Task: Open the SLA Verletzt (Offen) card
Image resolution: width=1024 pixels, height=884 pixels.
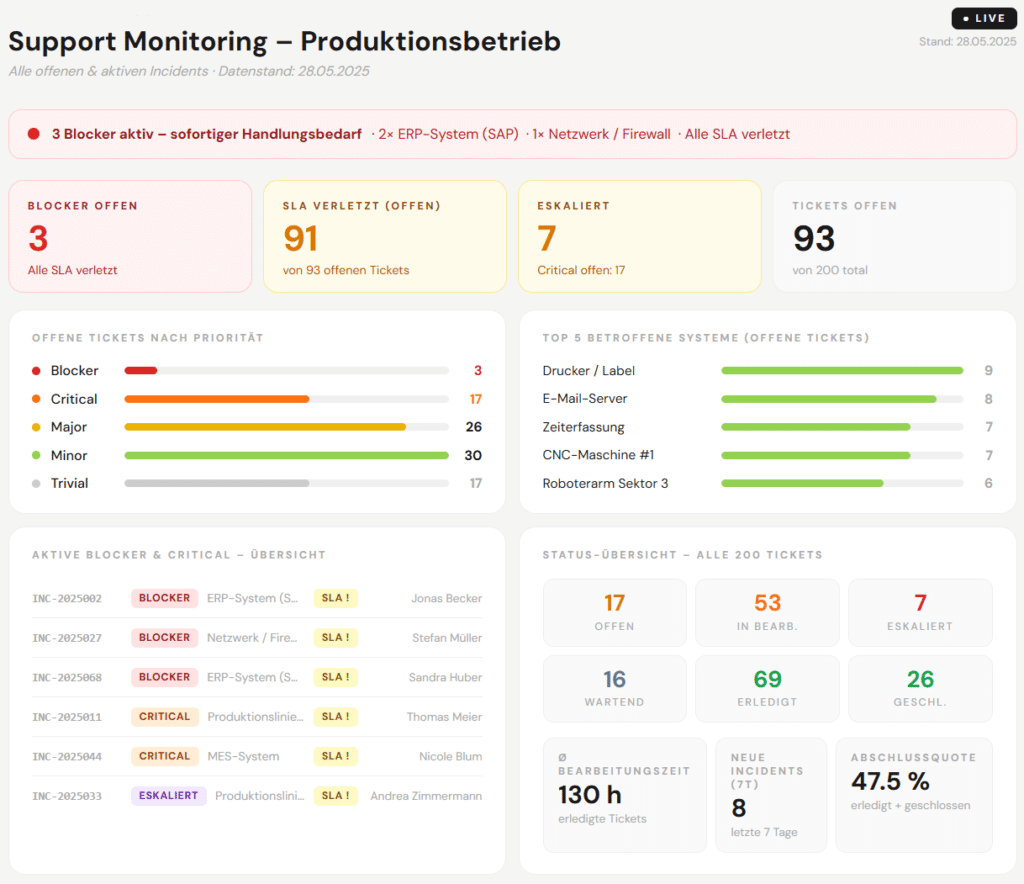Action: pyautogui.click(x=385, y=236)
